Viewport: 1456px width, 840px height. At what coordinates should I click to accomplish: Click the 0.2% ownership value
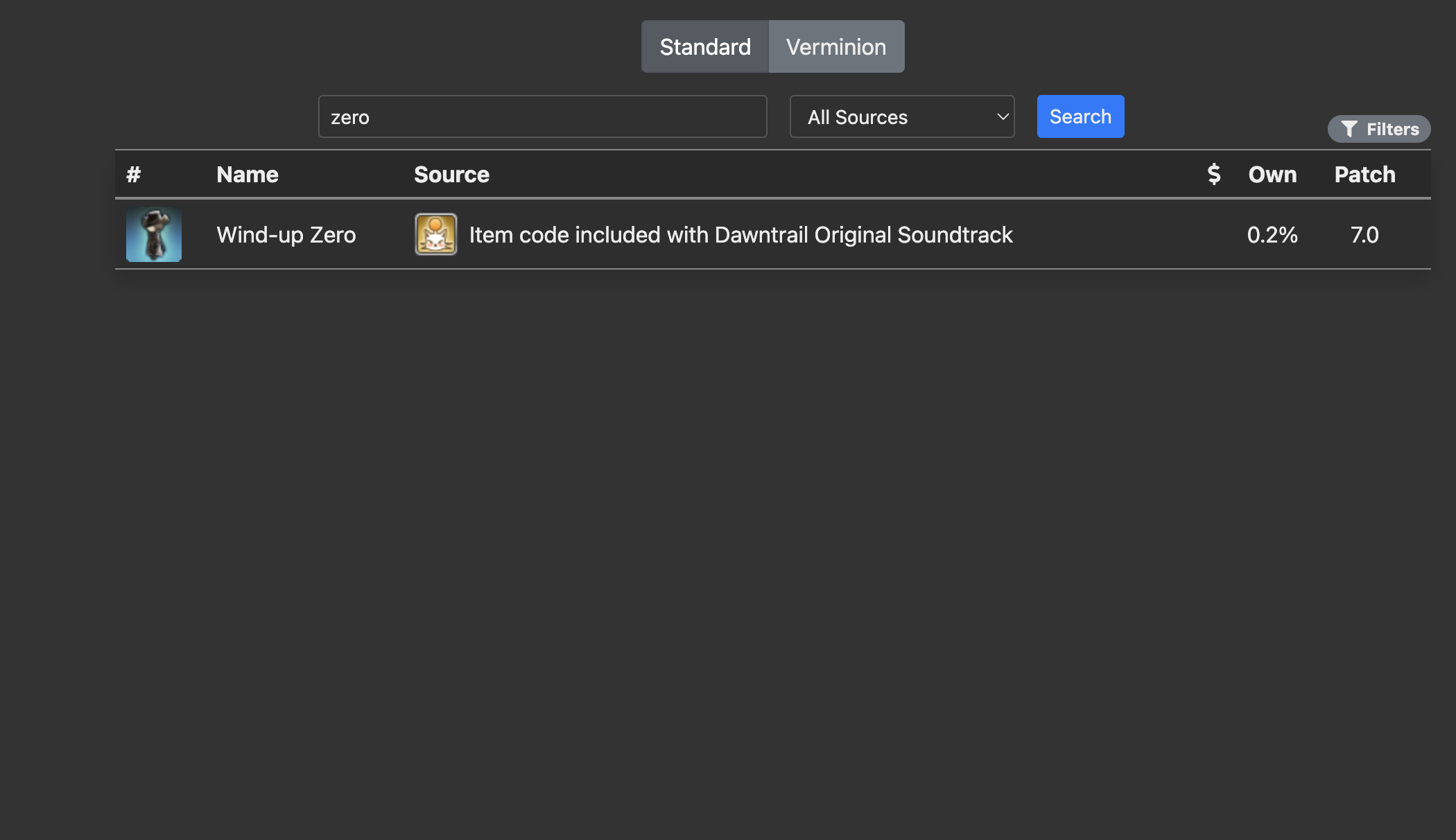point(1272,234)
